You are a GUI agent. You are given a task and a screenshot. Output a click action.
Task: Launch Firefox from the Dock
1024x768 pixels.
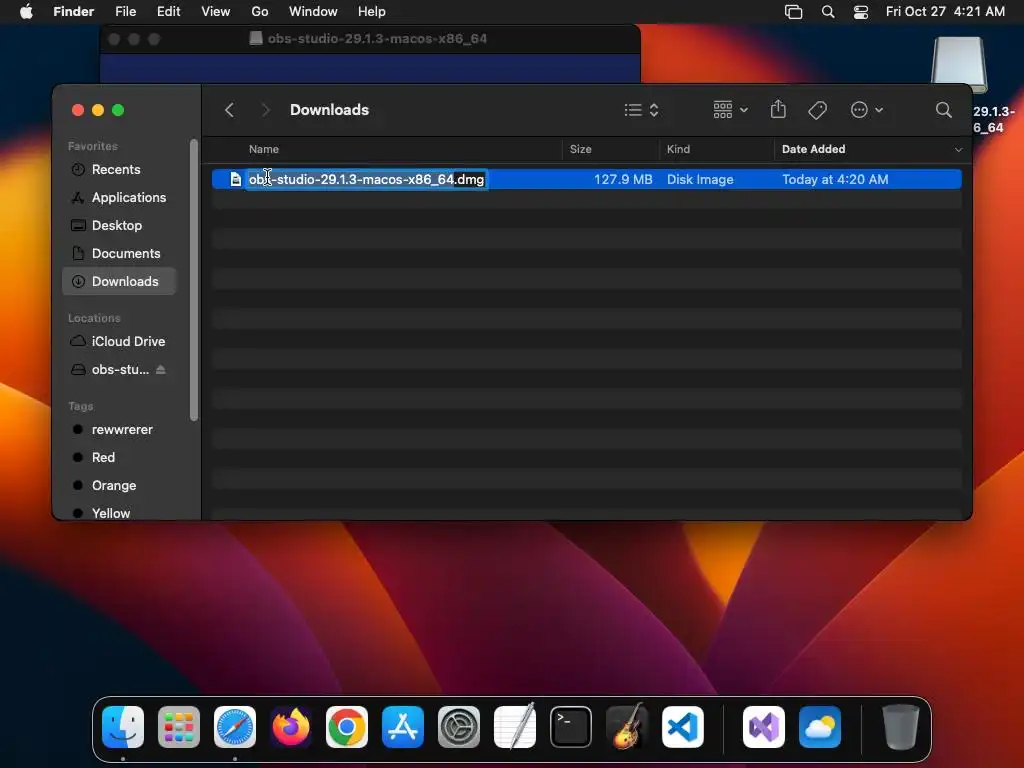pyautogui.click(x=291, y=727)
